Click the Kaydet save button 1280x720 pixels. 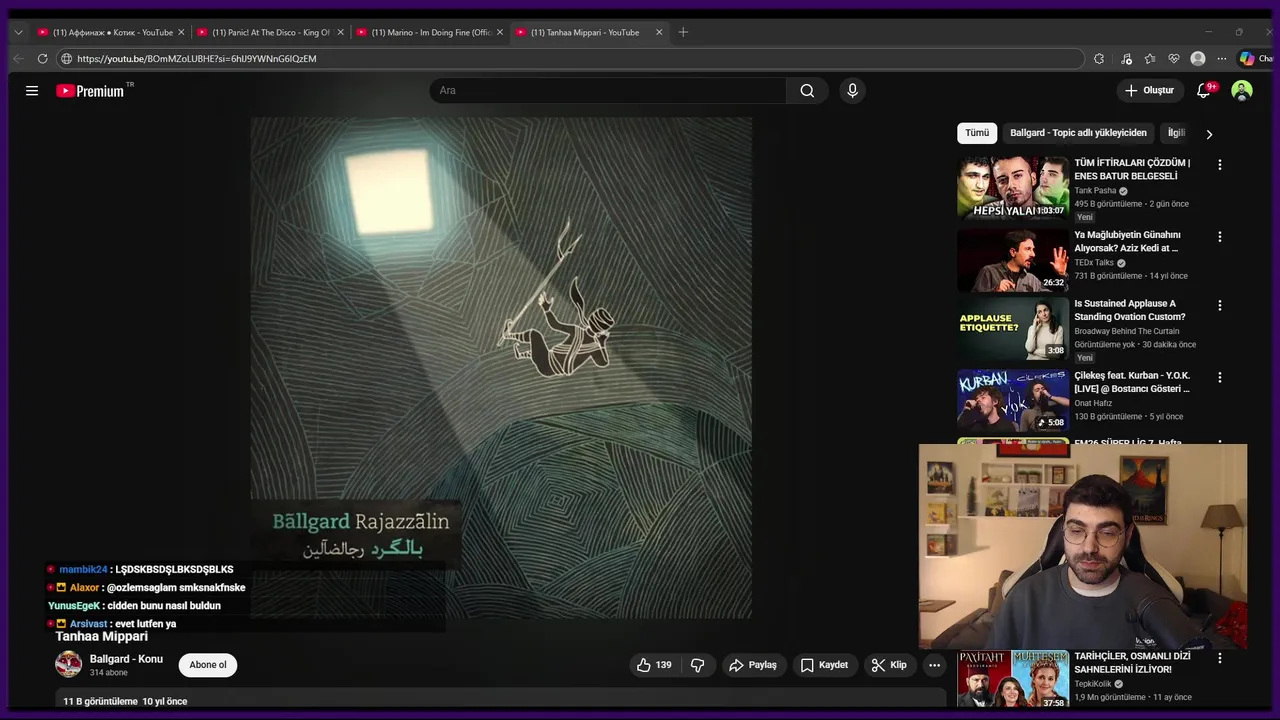click(x=825, y=665)
